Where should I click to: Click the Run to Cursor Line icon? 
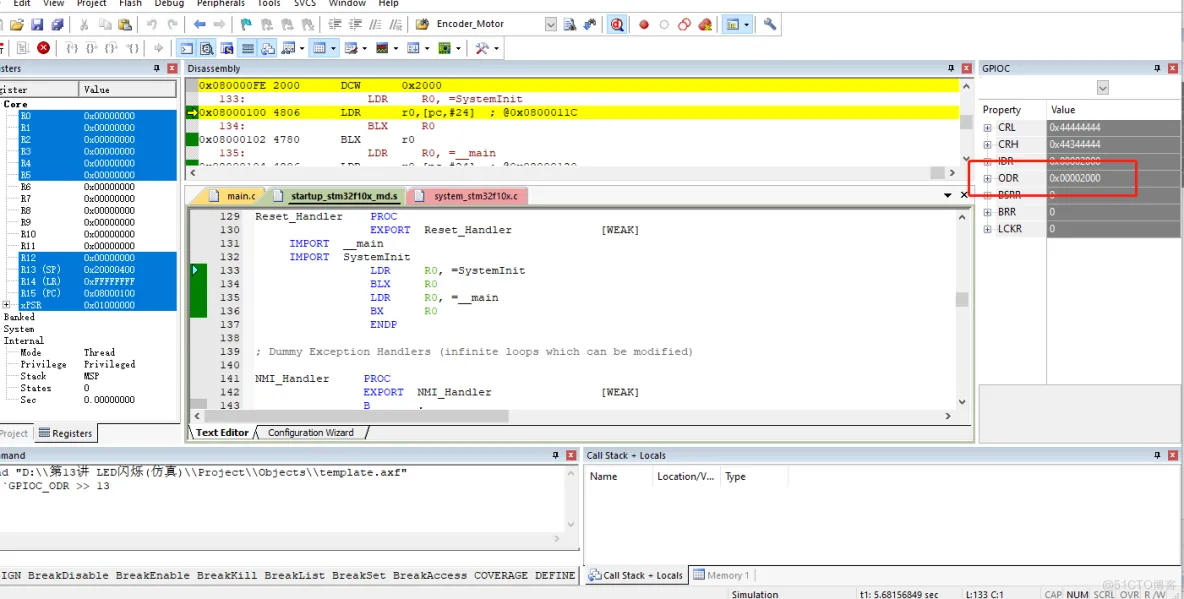coord(131,48)
